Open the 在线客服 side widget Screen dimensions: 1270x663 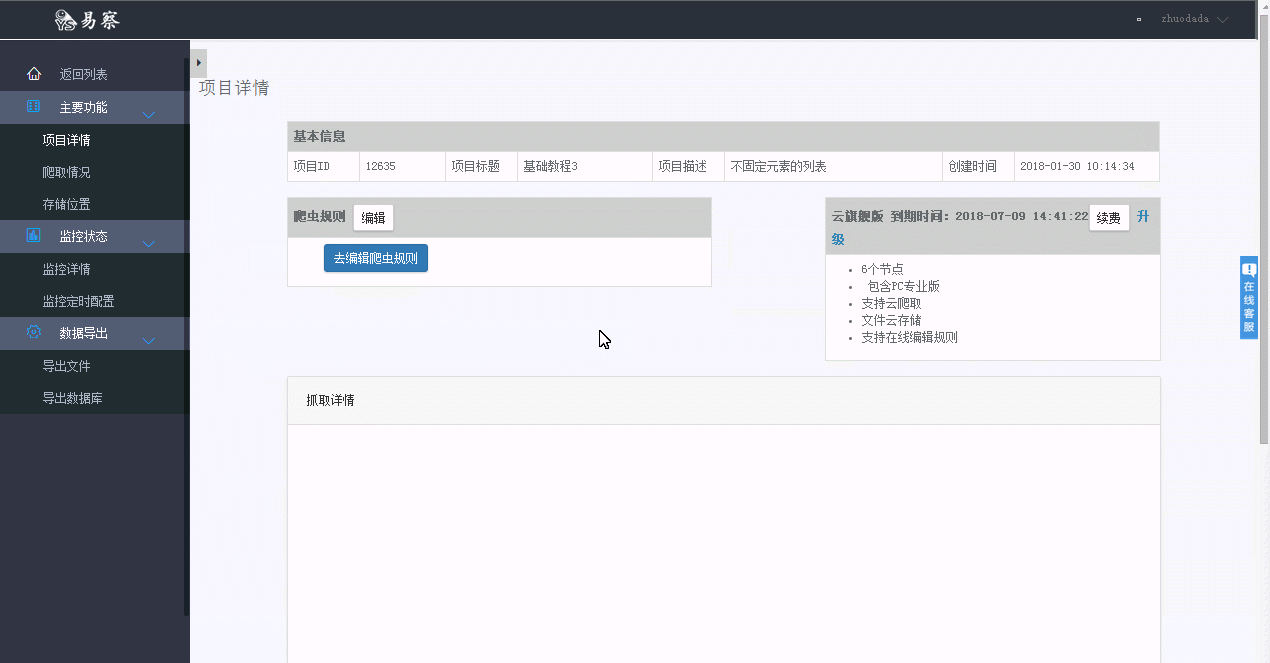[x=1249, y=297]
